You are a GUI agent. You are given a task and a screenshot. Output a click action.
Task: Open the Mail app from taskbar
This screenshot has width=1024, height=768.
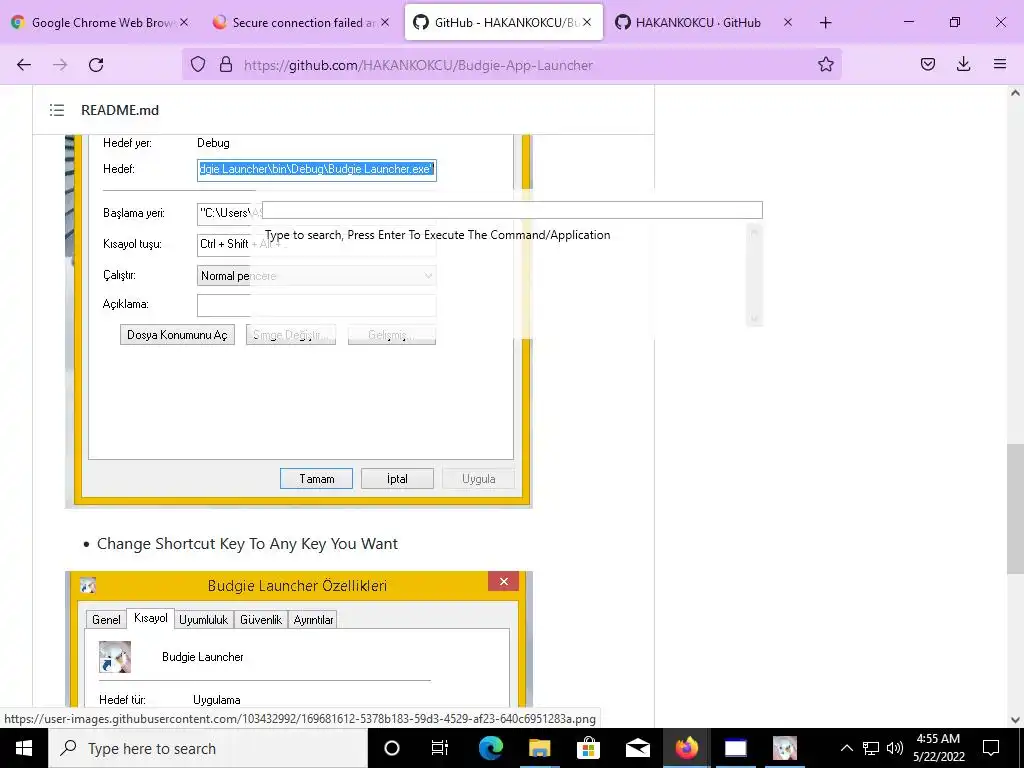[637, 748]
